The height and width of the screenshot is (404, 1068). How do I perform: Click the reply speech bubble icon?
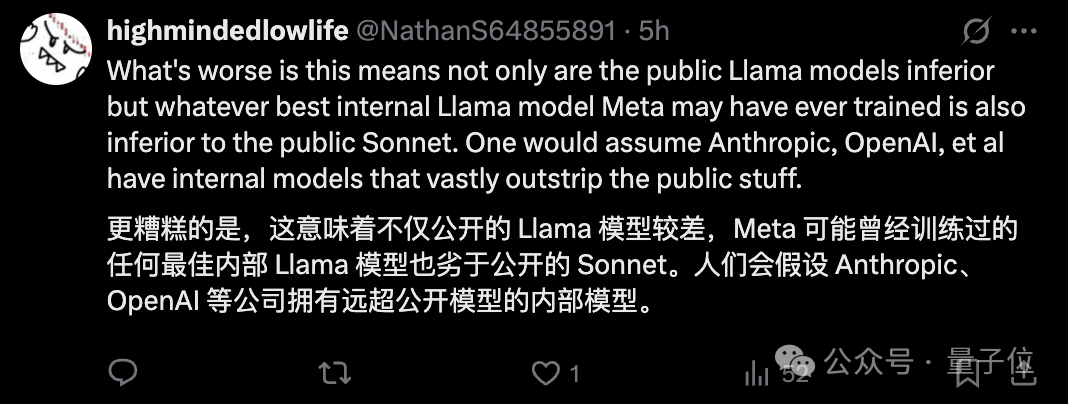coord(122,373)
